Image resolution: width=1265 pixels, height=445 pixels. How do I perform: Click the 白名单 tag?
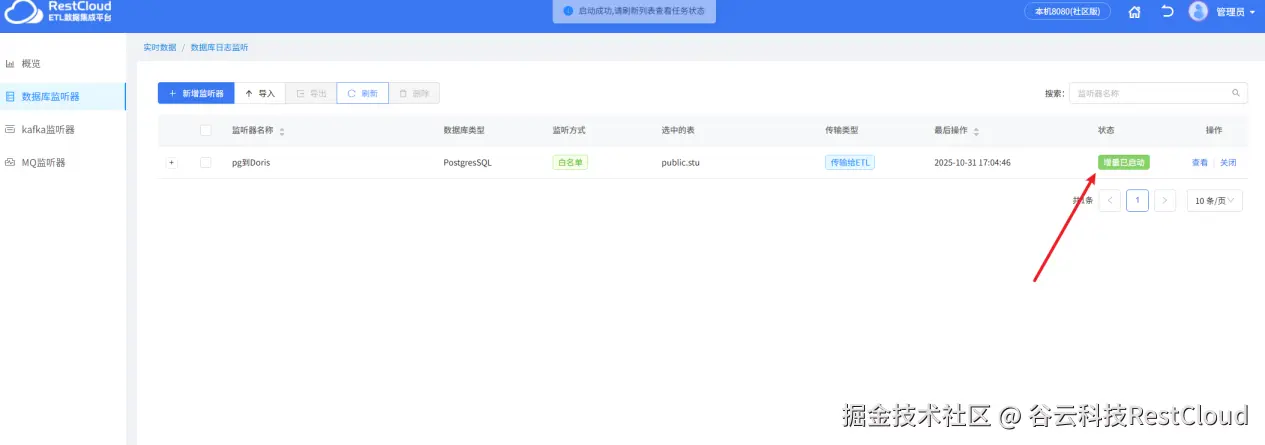[570, 162]
